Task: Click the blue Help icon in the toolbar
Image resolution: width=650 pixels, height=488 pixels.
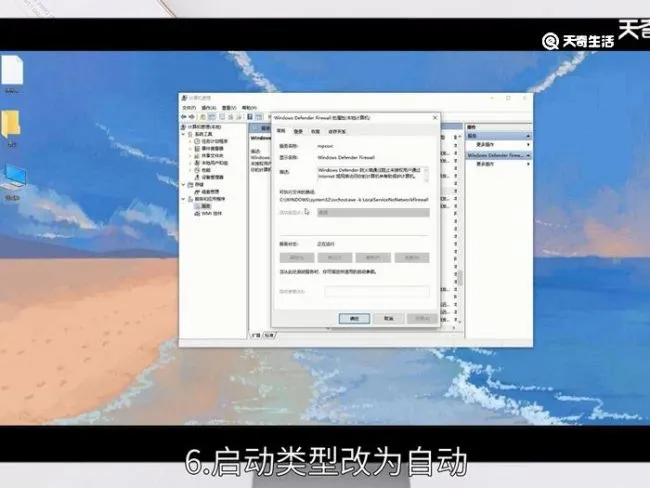Action: click(x=250, y=117)
